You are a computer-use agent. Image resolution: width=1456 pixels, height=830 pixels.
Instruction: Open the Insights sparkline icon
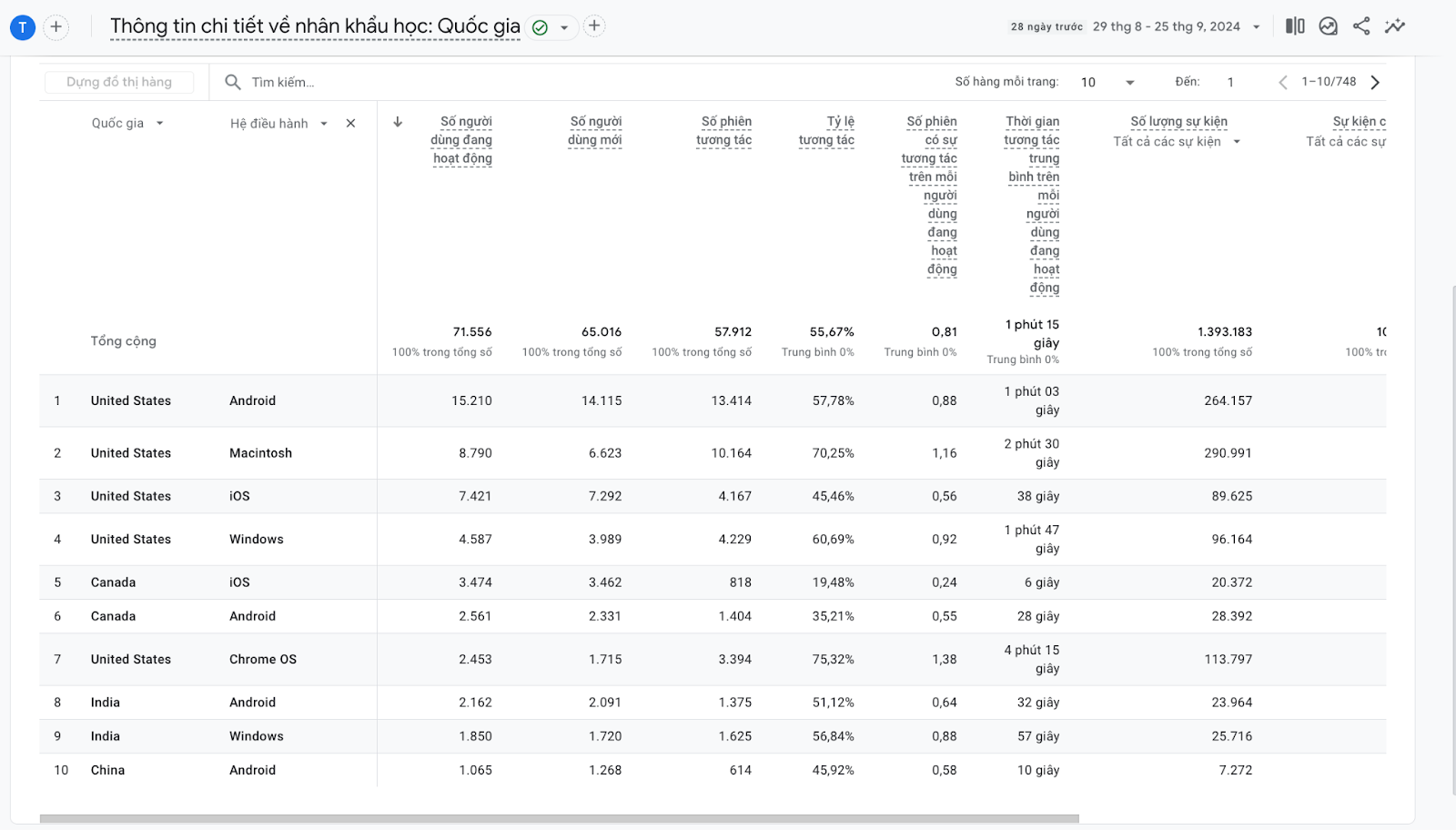tap(1394, 26)
